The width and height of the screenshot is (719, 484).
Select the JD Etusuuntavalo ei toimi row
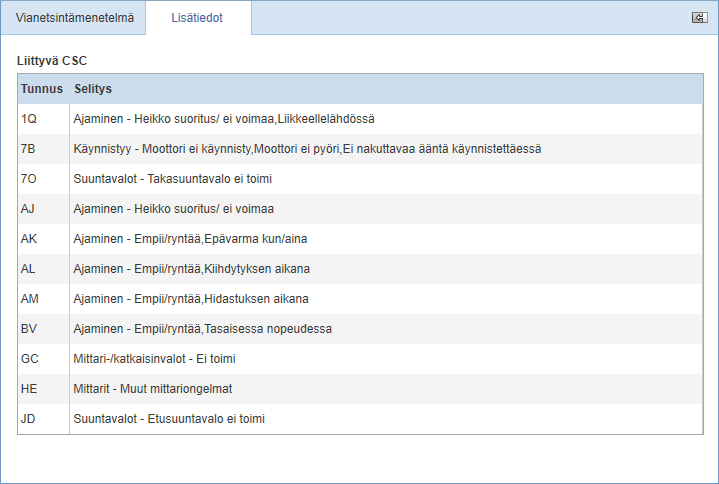[x=360, y=419]
